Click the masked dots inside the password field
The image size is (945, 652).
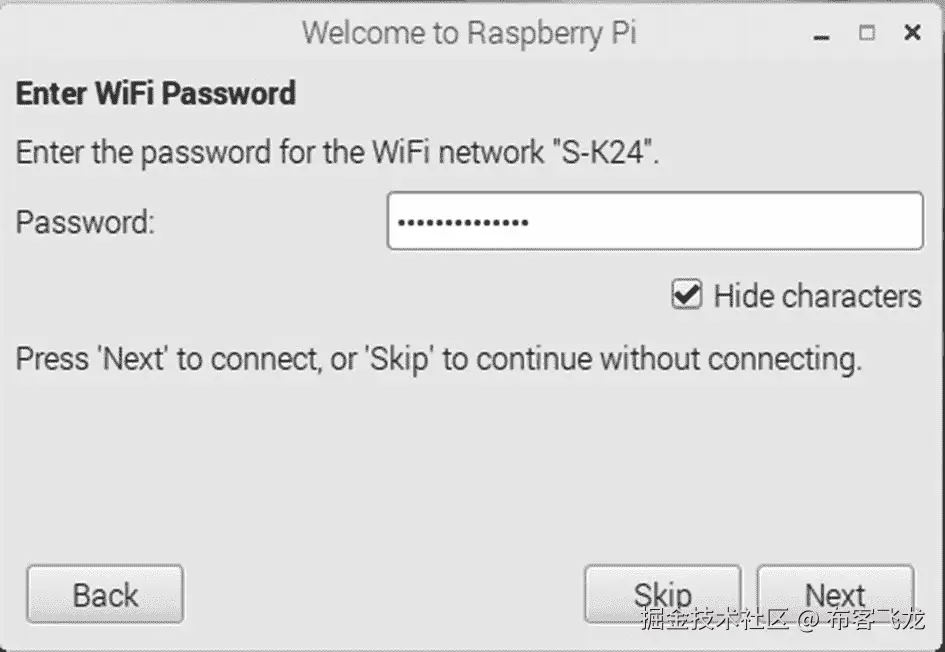(463, 222)
